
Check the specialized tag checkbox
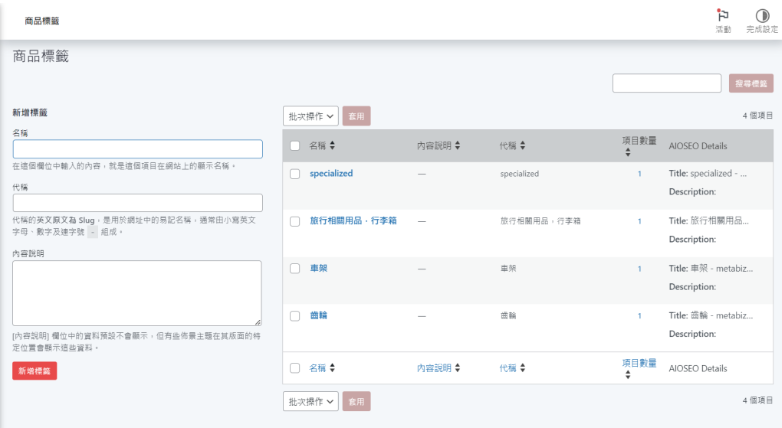tap(295, 174)
